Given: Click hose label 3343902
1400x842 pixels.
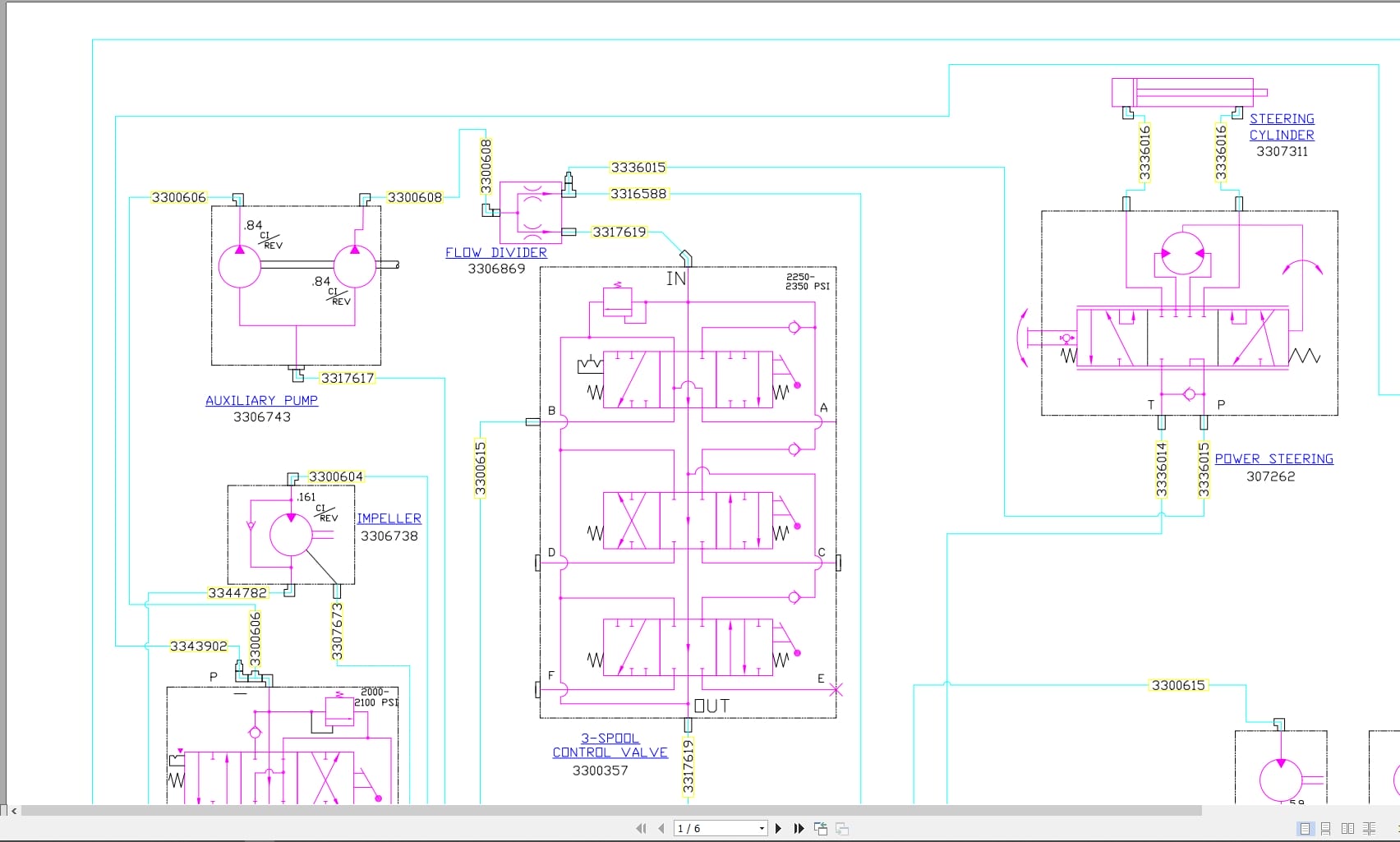Looking at the screenshot, I should 199,646.
